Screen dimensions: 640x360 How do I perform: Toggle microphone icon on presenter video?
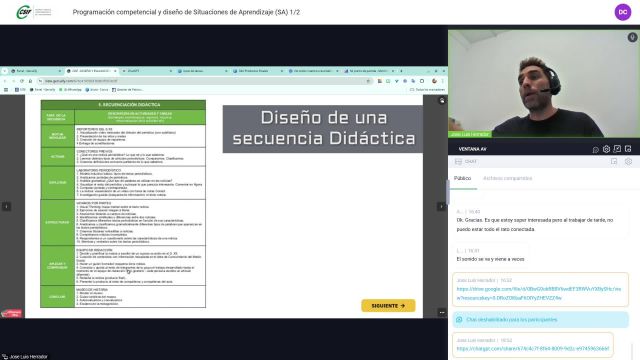[x=632, y=37]
